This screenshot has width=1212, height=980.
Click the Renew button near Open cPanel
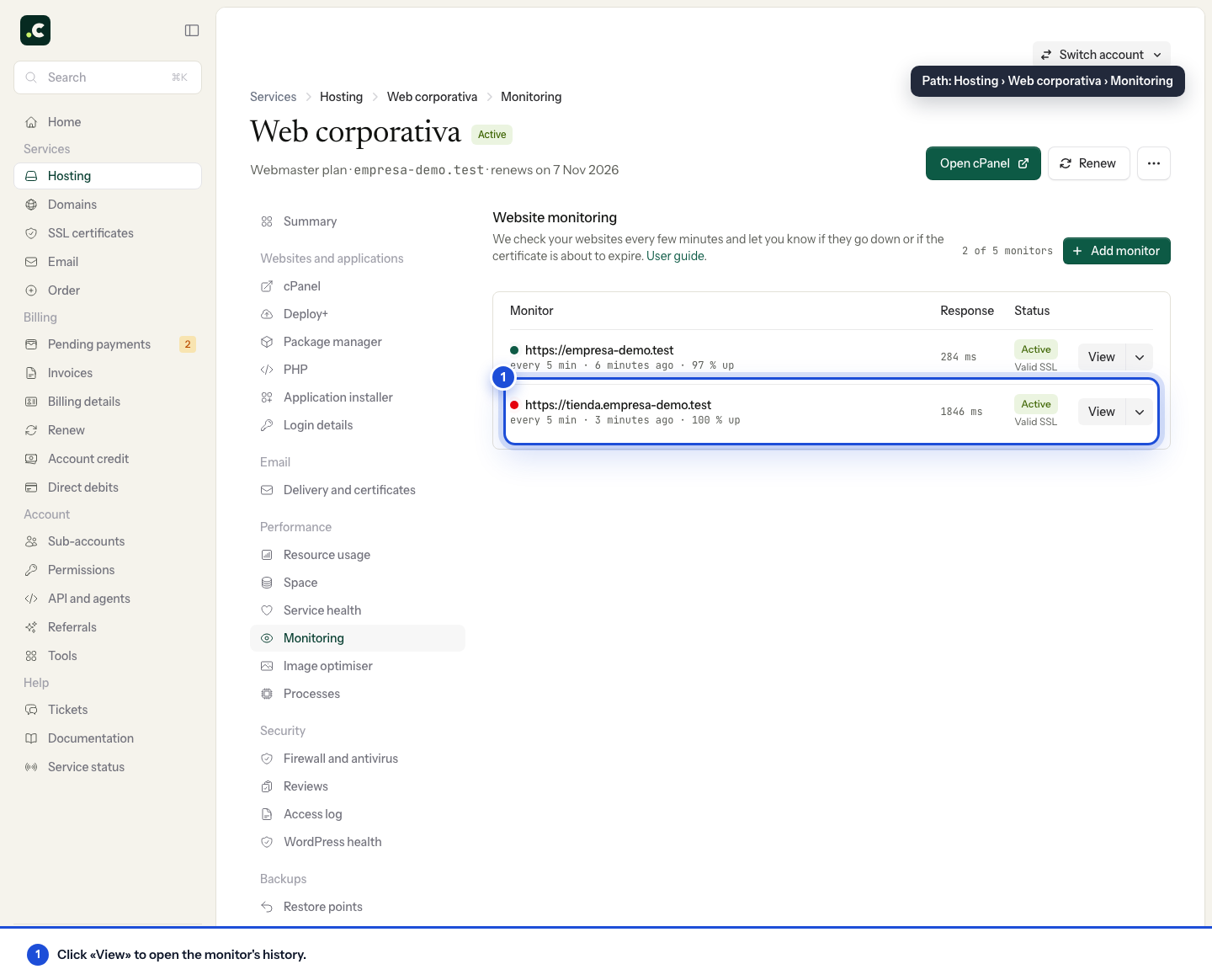[1088, 163]
